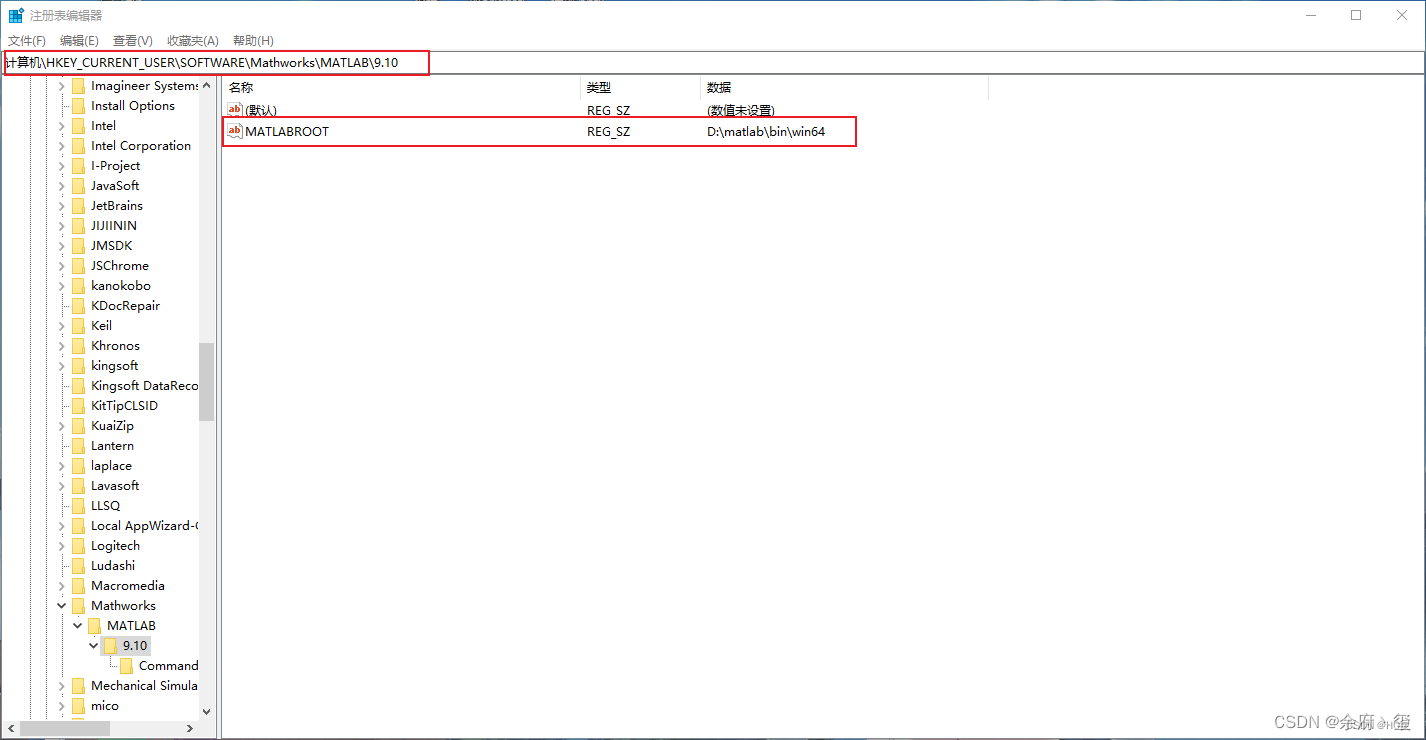Click the 类型 column header

pos(640,88)
